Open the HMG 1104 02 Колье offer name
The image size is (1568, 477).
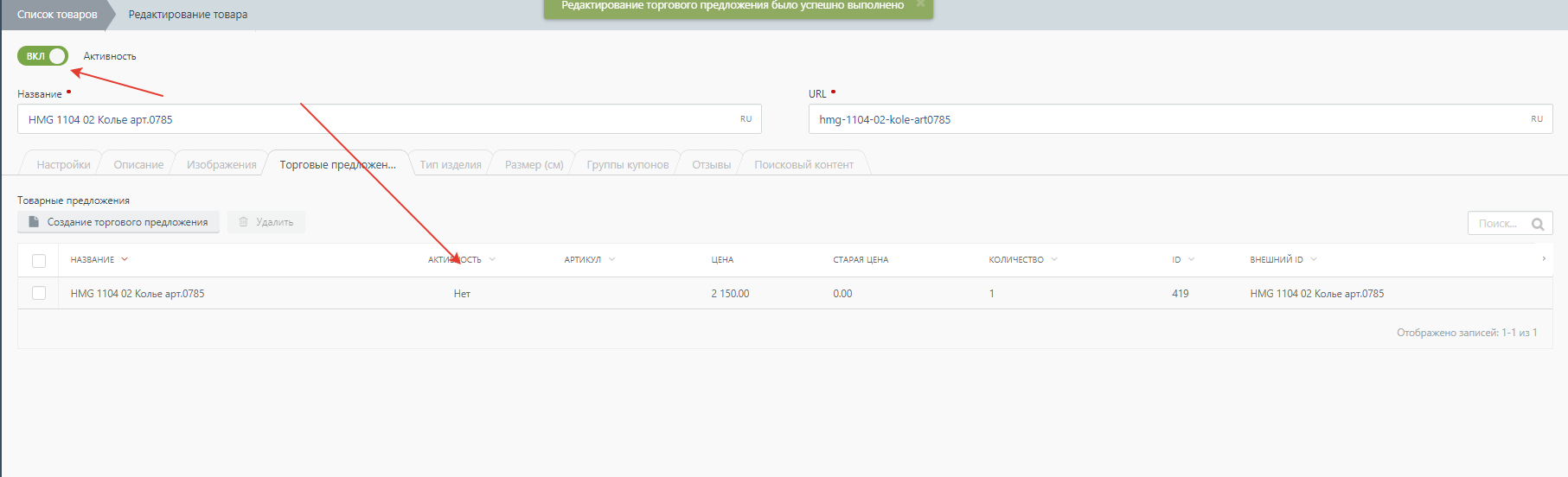click(x=138, y=294)
